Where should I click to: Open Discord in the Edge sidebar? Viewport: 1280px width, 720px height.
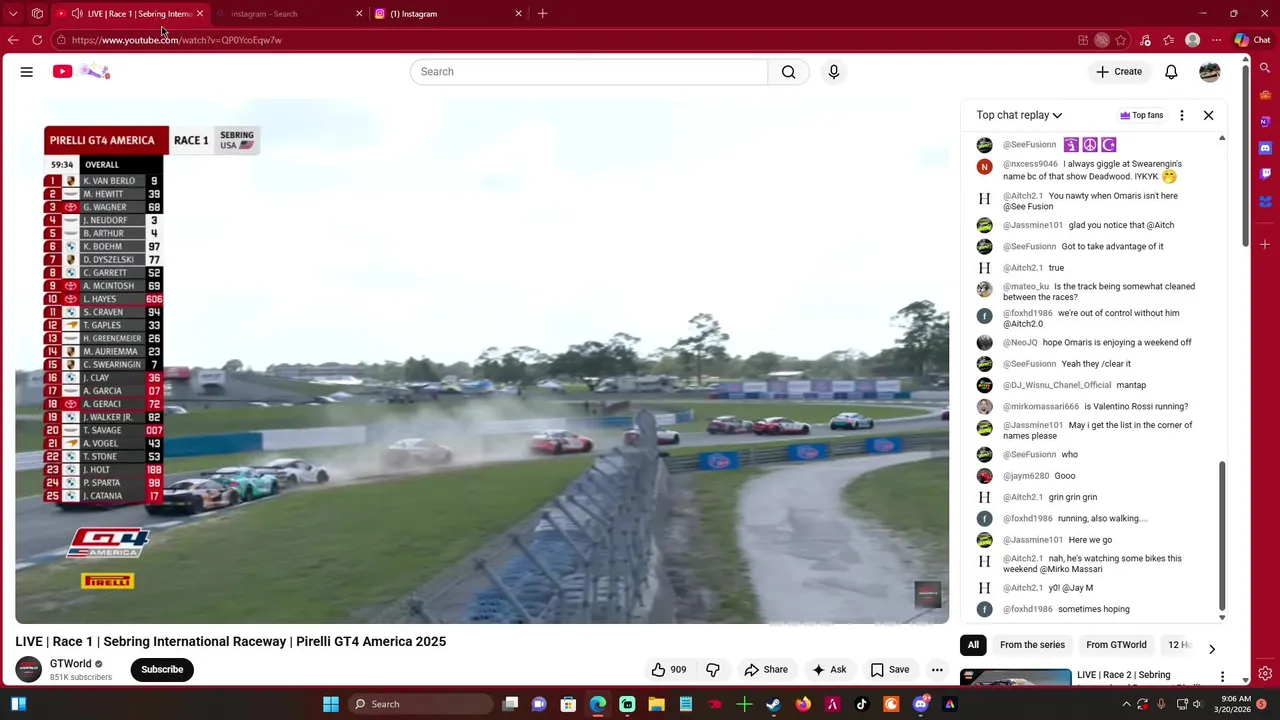(x=1265, y=148)
